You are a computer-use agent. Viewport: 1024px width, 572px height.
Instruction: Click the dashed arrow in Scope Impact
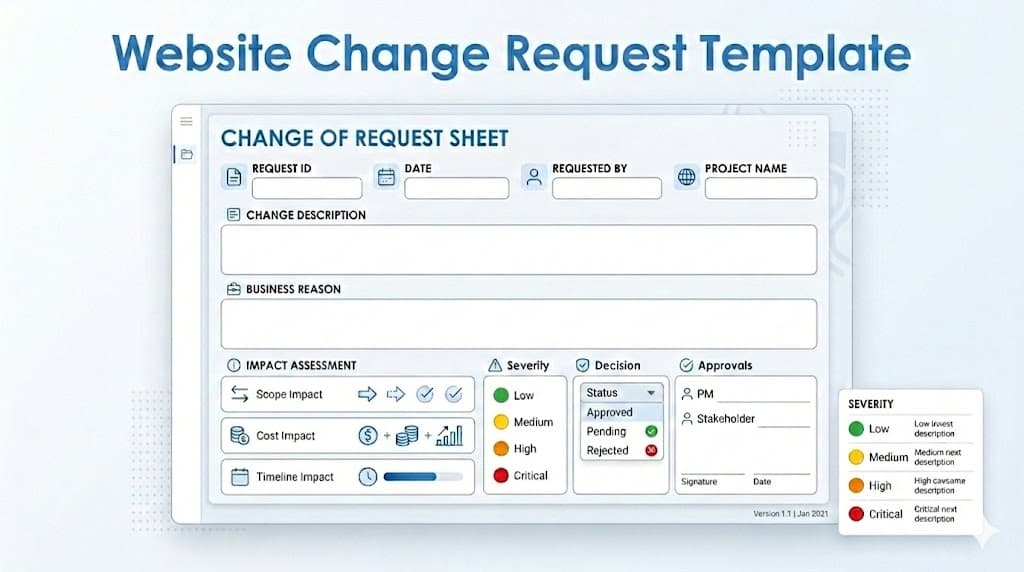pos(396,394)
